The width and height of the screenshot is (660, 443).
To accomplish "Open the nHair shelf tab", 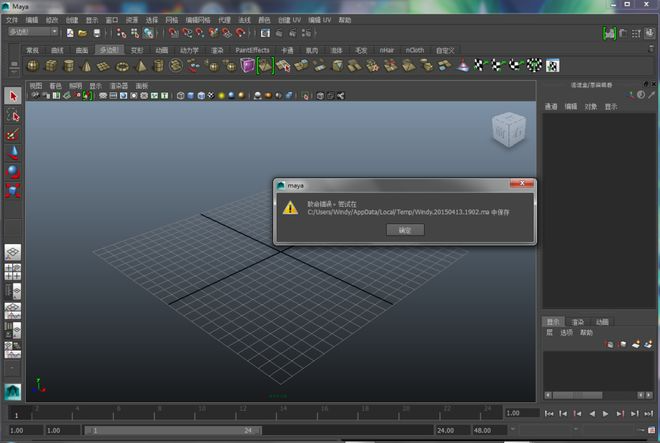I will click(x=386, y=50).
